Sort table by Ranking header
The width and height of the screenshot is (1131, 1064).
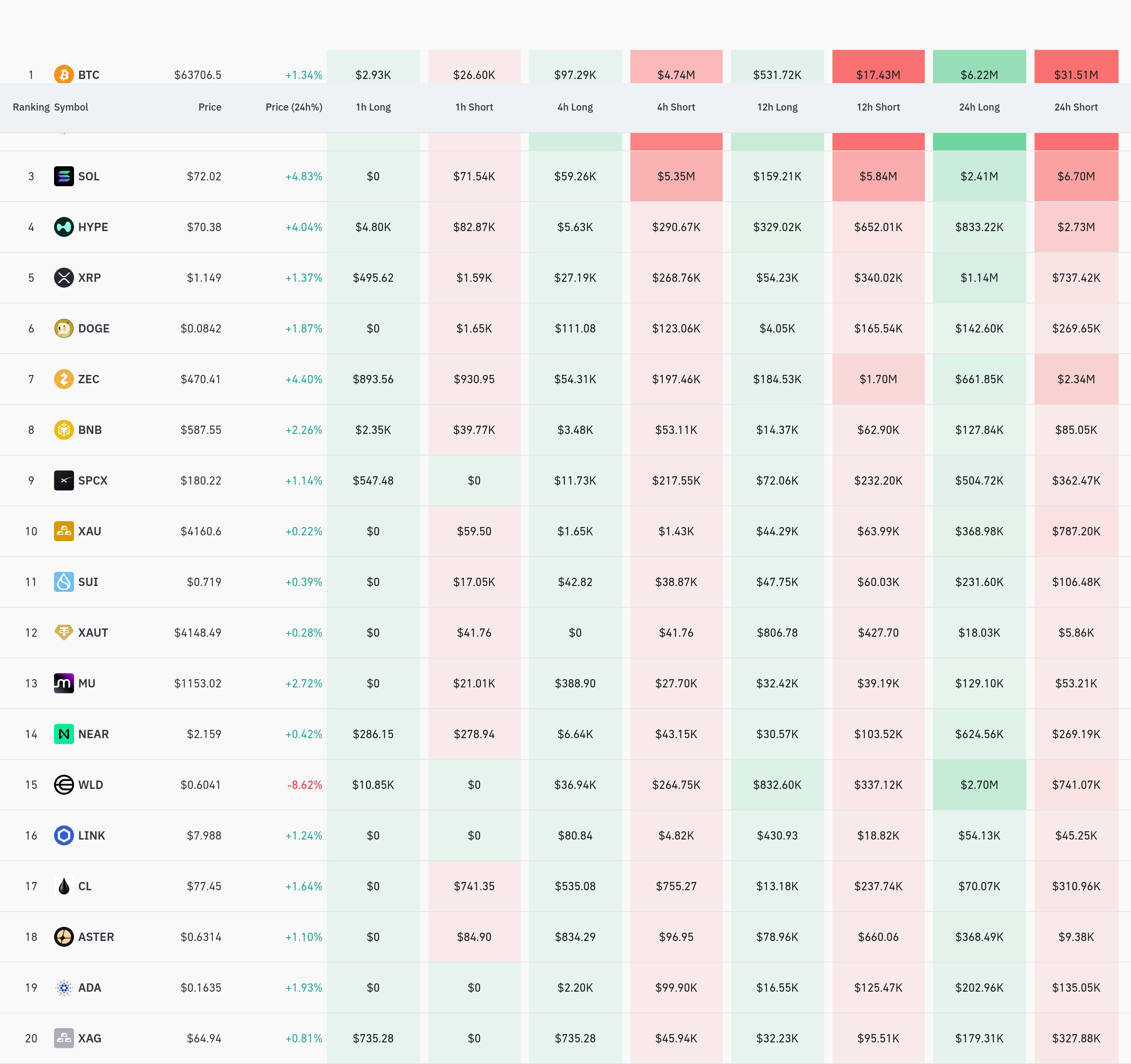(31, 107)
